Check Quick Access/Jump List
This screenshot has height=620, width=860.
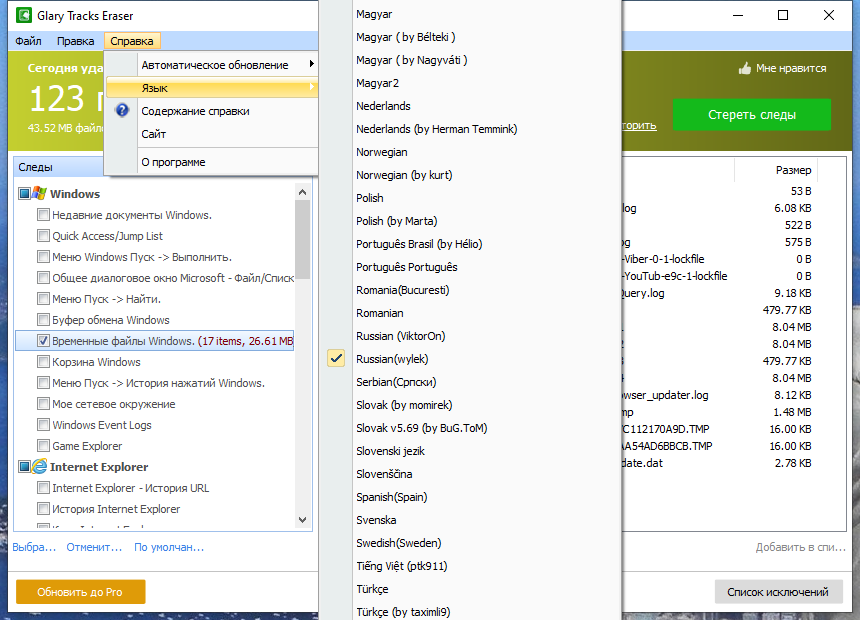tap(43, 235)
